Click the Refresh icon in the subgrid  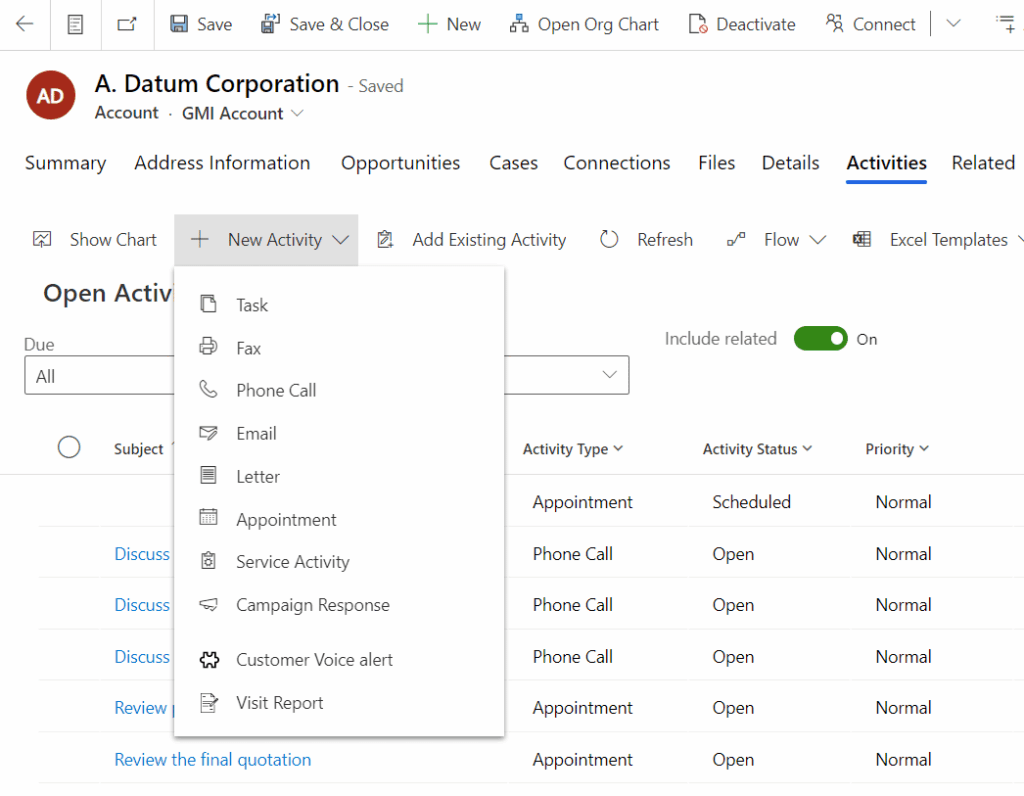609,240
